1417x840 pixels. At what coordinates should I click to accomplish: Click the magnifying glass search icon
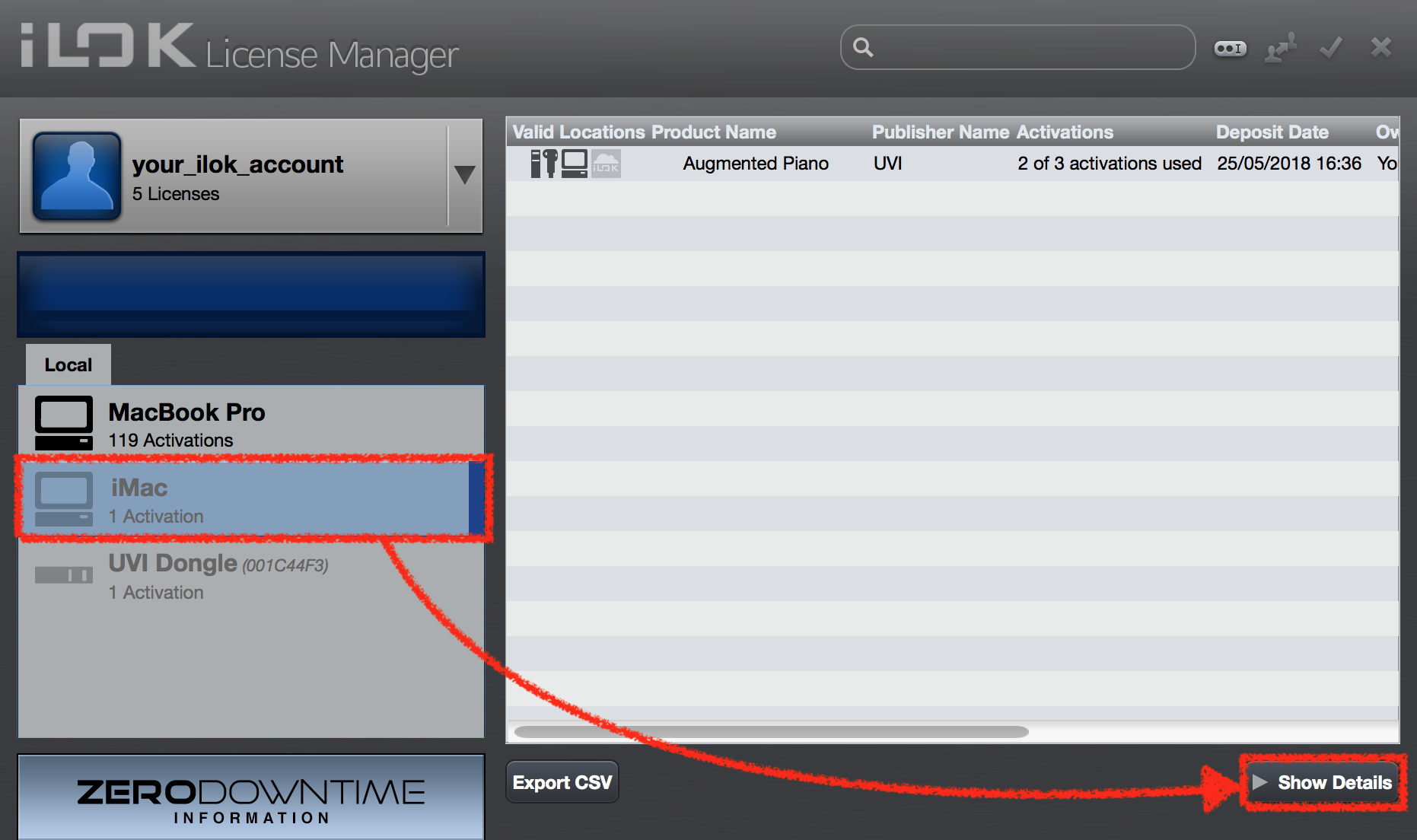coord(863,48)
